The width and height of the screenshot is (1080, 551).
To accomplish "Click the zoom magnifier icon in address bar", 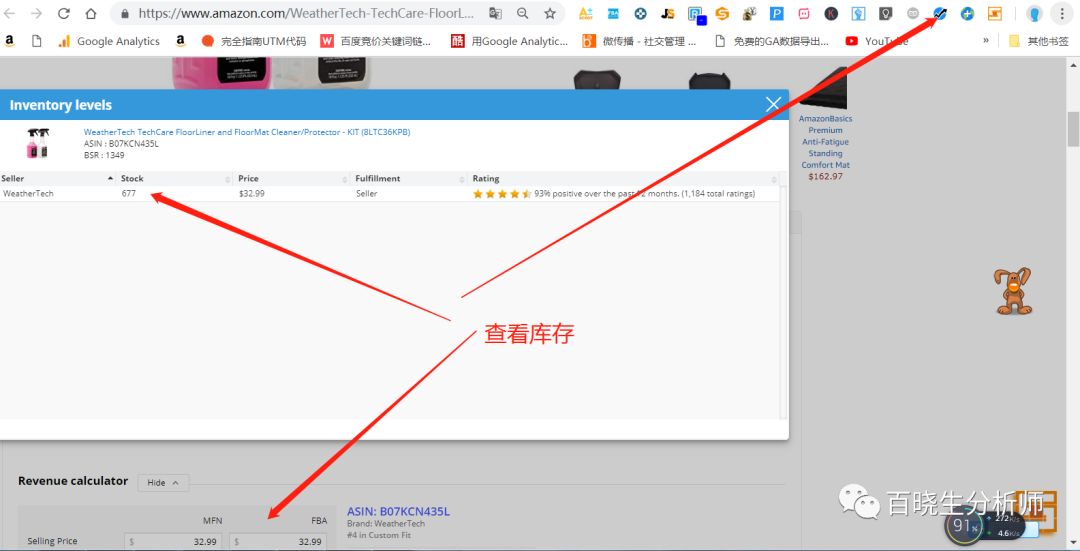I will click(523, 13).
